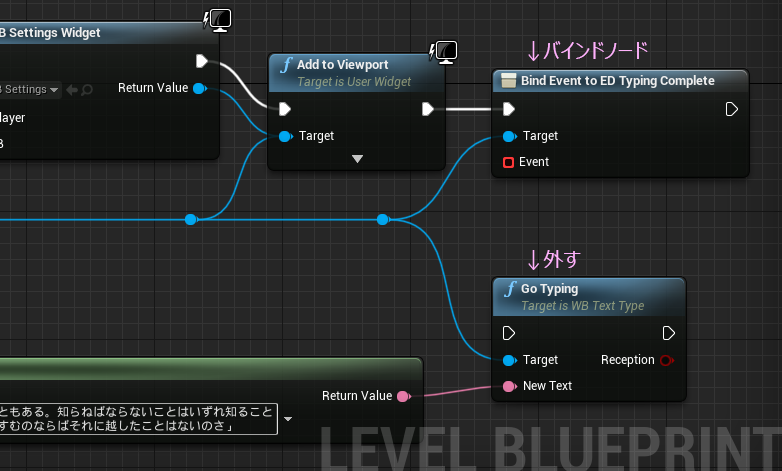Select the pink 外す comment text

[x=554, y=259]
